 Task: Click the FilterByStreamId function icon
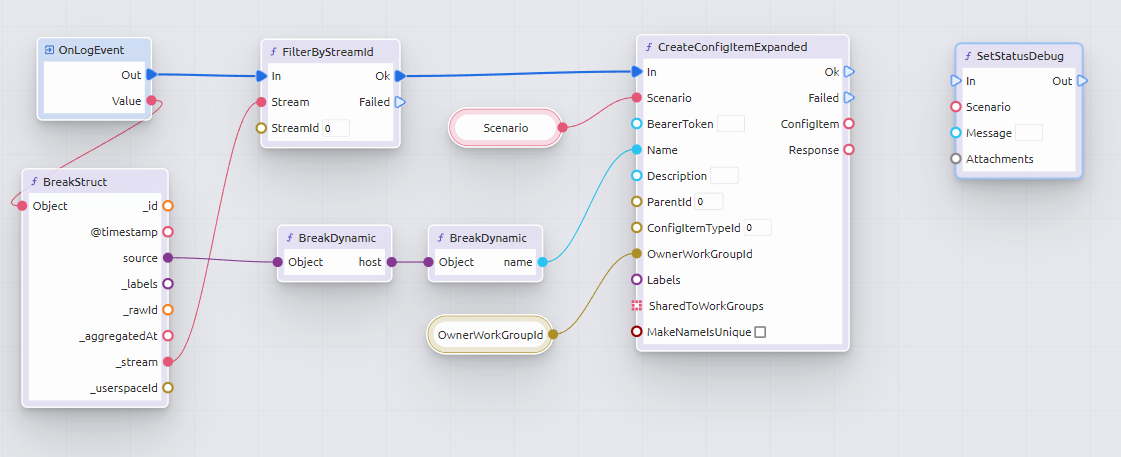point(274,51)
